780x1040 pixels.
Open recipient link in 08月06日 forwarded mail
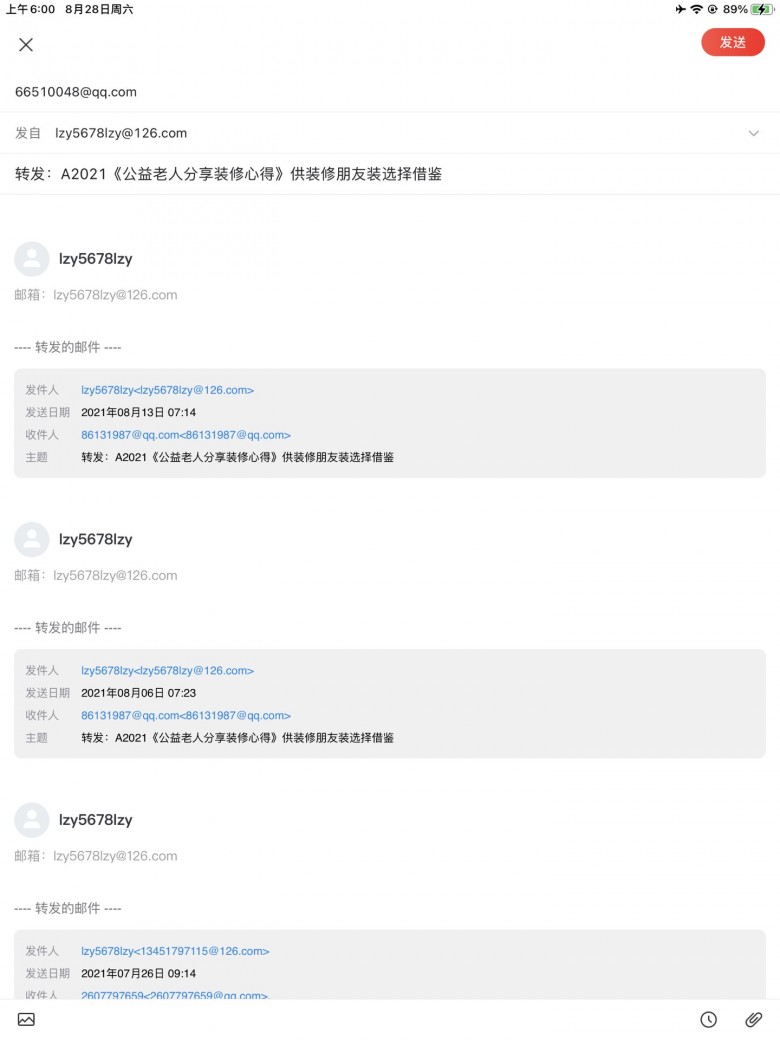pos(186,716)
